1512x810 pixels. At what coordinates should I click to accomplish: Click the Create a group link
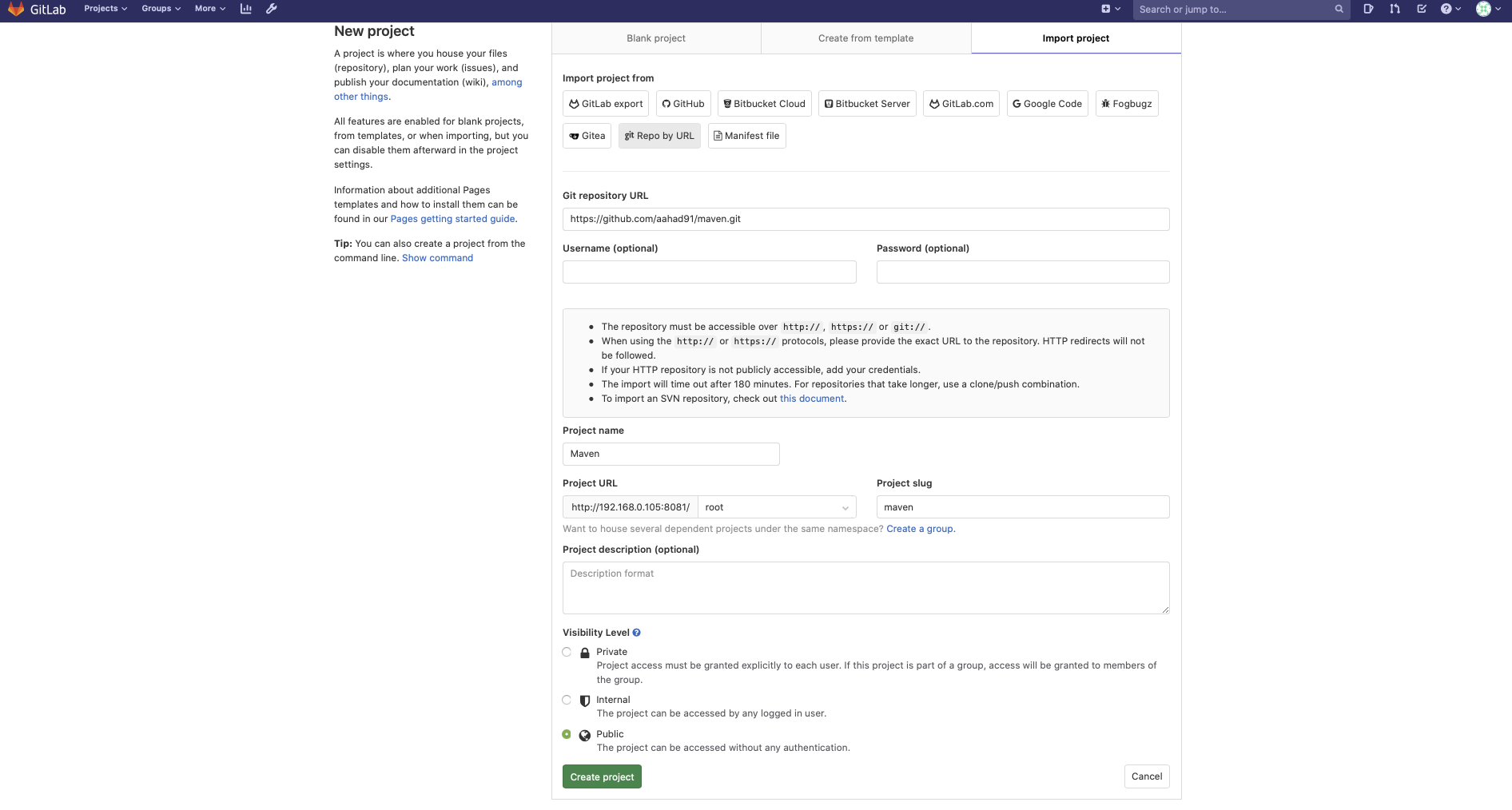[920, 529]
